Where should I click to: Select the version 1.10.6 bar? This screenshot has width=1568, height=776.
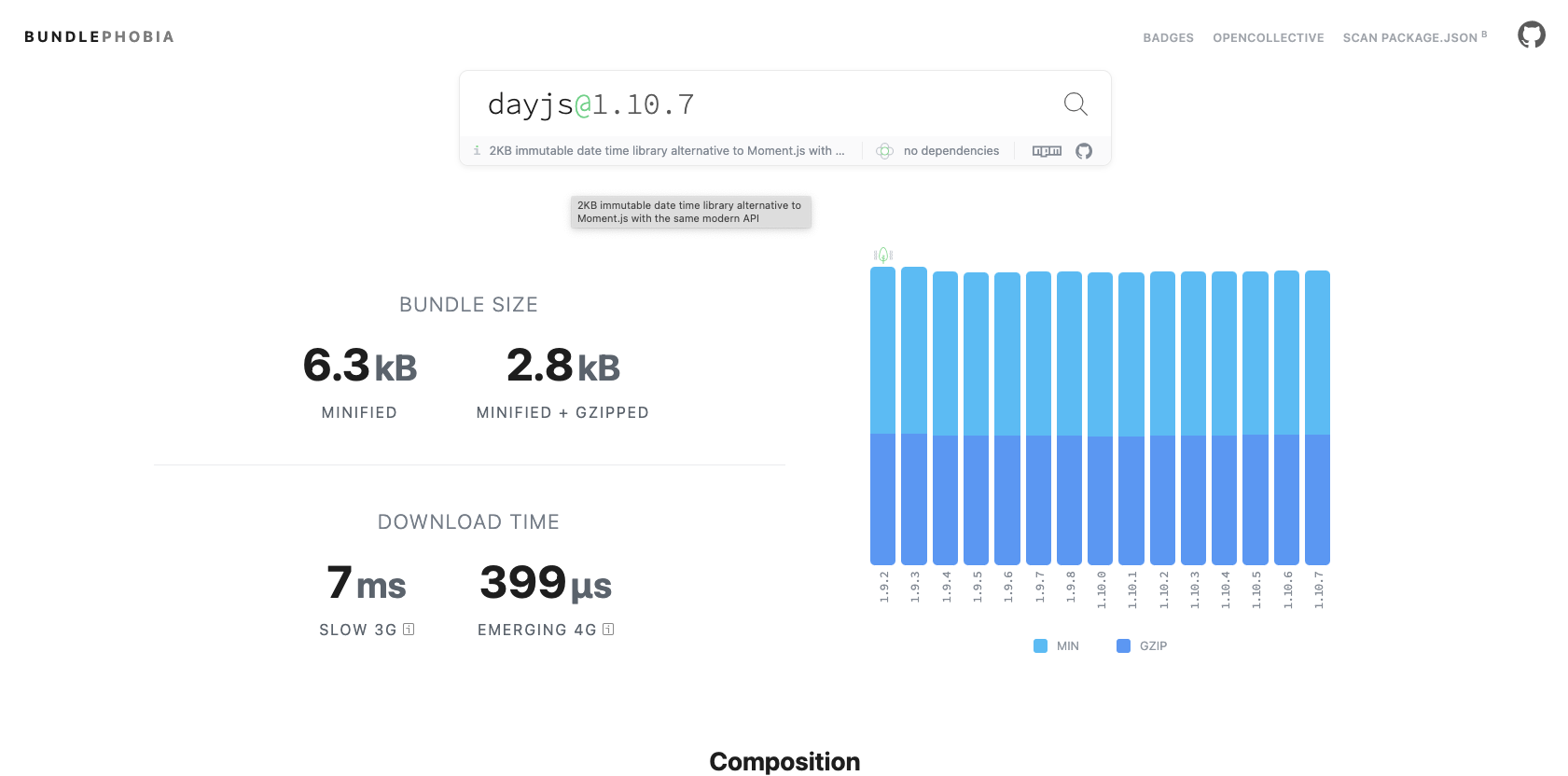(x=1286, y=418)
